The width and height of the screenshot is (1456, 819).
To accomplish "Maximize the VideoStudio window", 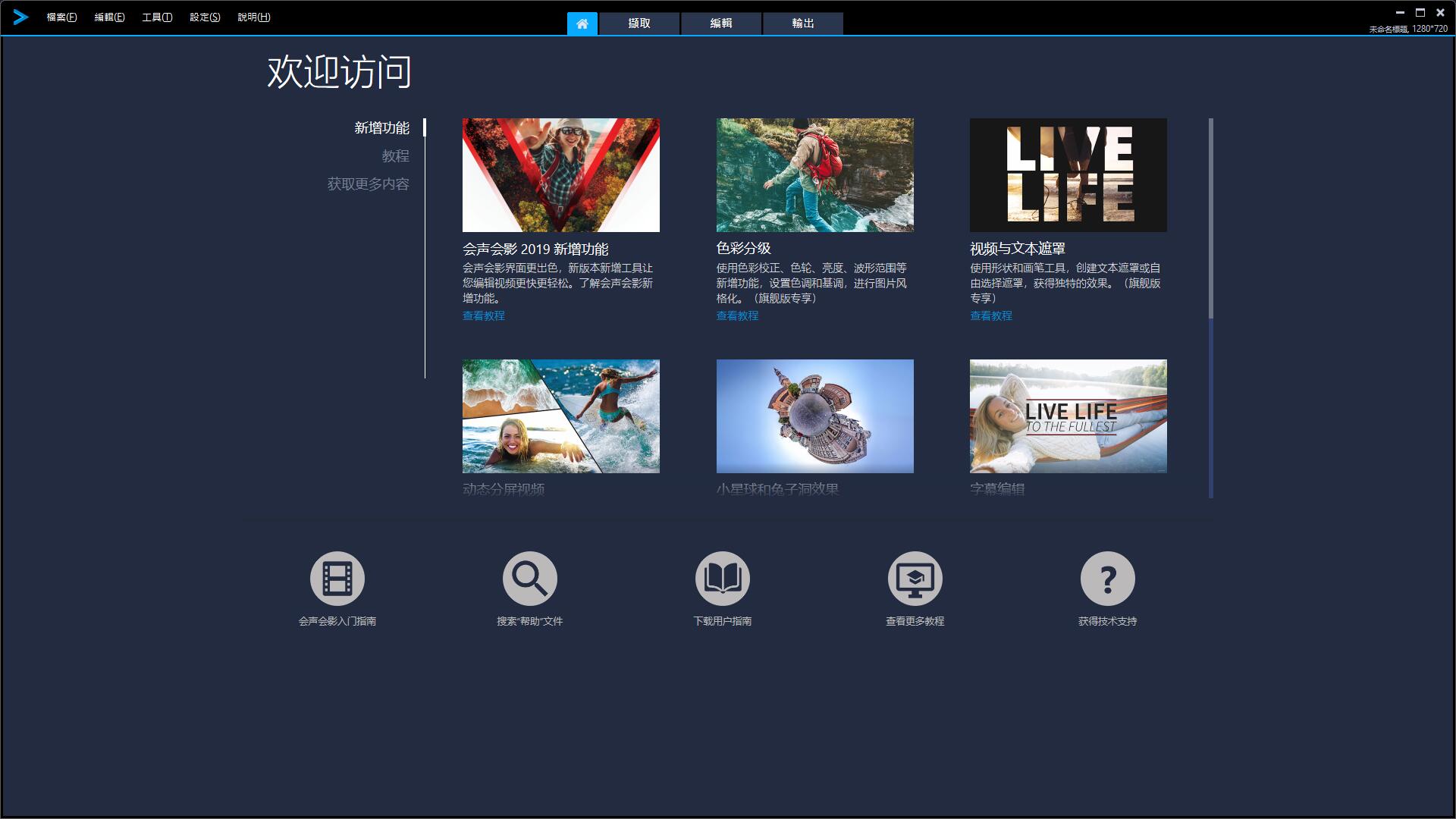I will pyautogui.click(x=1420, y=12).
